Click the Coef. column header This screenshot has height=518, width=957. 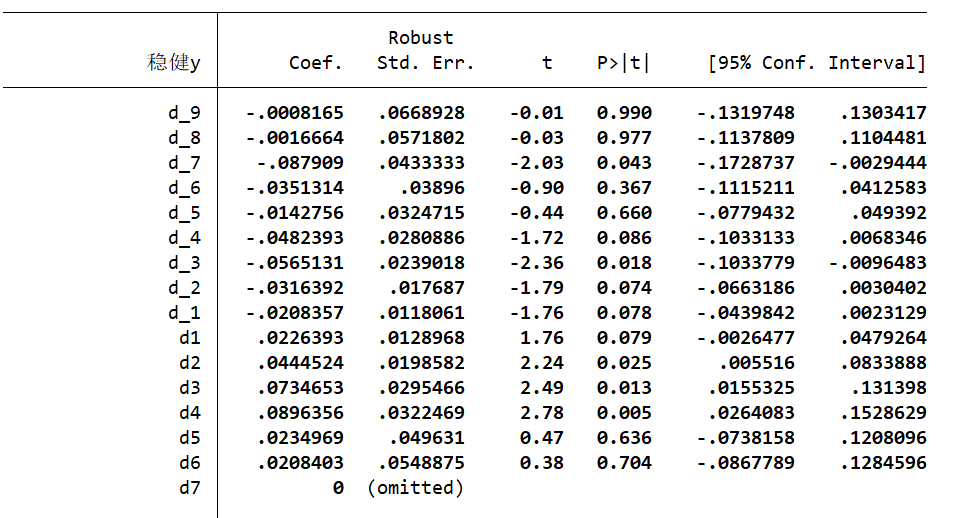point(315,63)
